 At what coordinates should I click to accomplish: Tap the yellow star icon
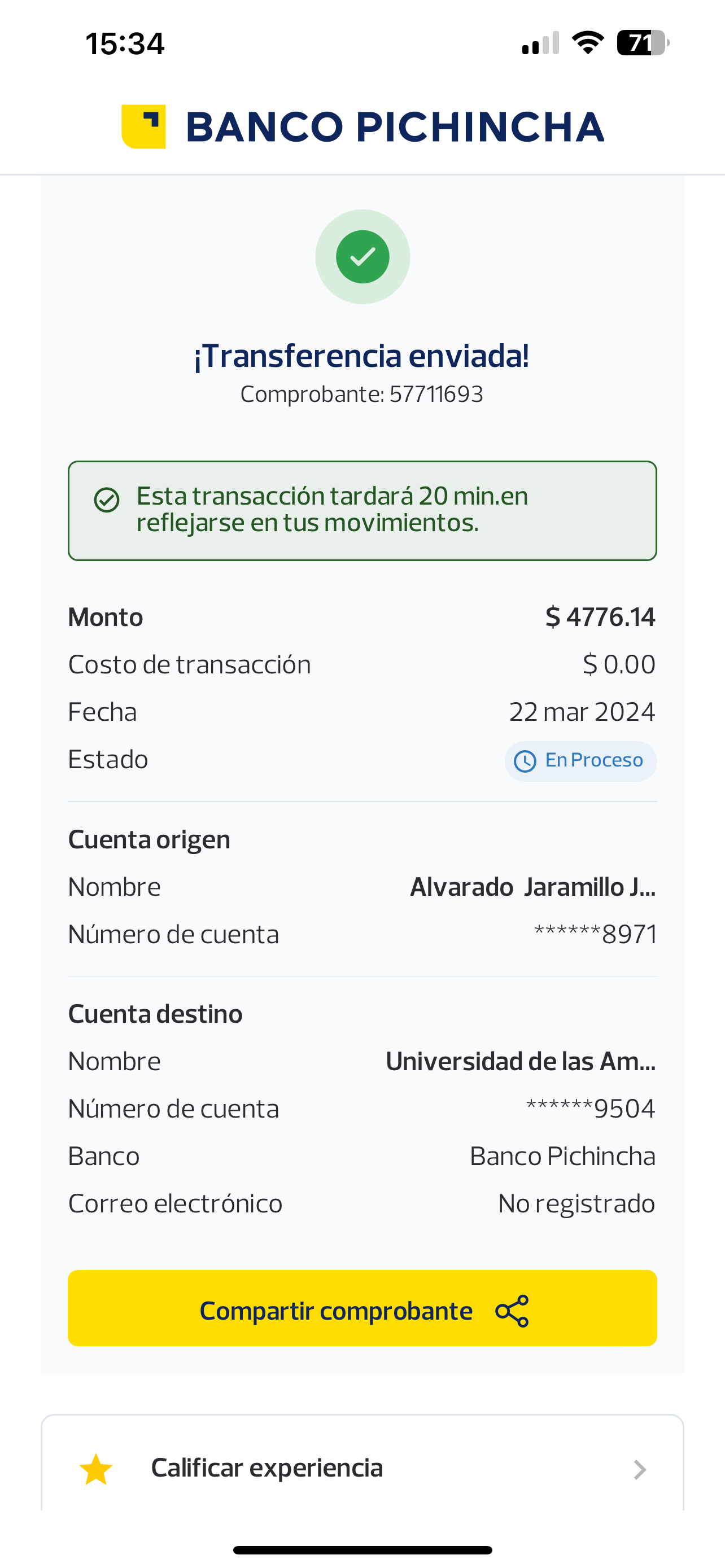[96, 1469]
